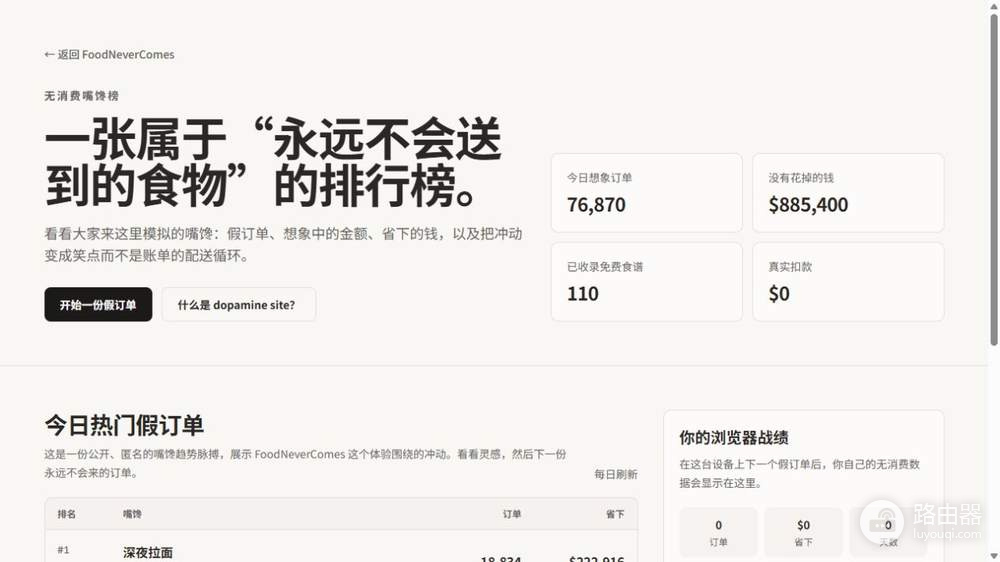Click the 开始一份假订单 button
The image size is (1000, 562).
click(x=98, y=304)
